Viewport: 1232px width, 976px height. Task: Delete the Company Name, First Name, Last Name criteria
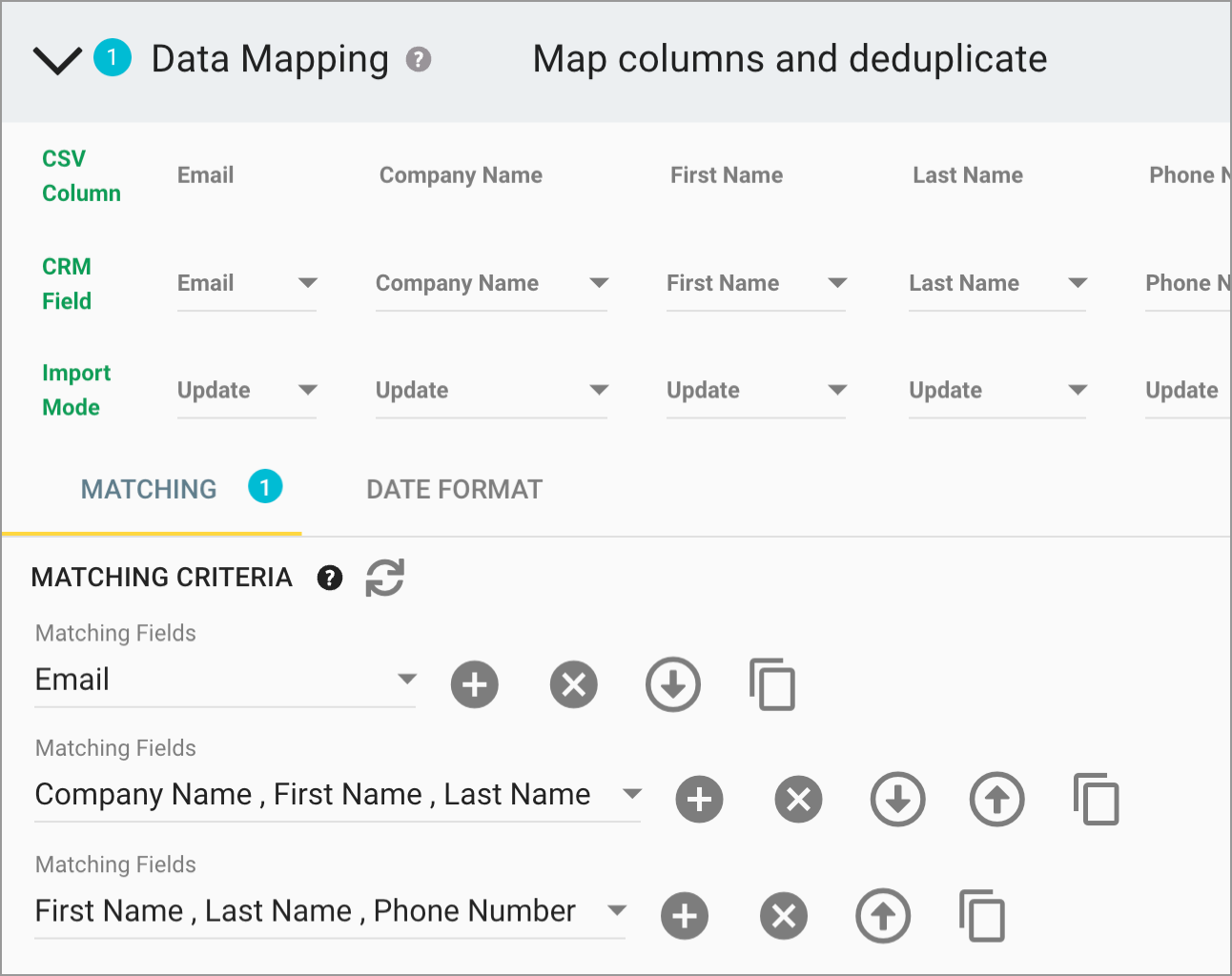point(798,800)
